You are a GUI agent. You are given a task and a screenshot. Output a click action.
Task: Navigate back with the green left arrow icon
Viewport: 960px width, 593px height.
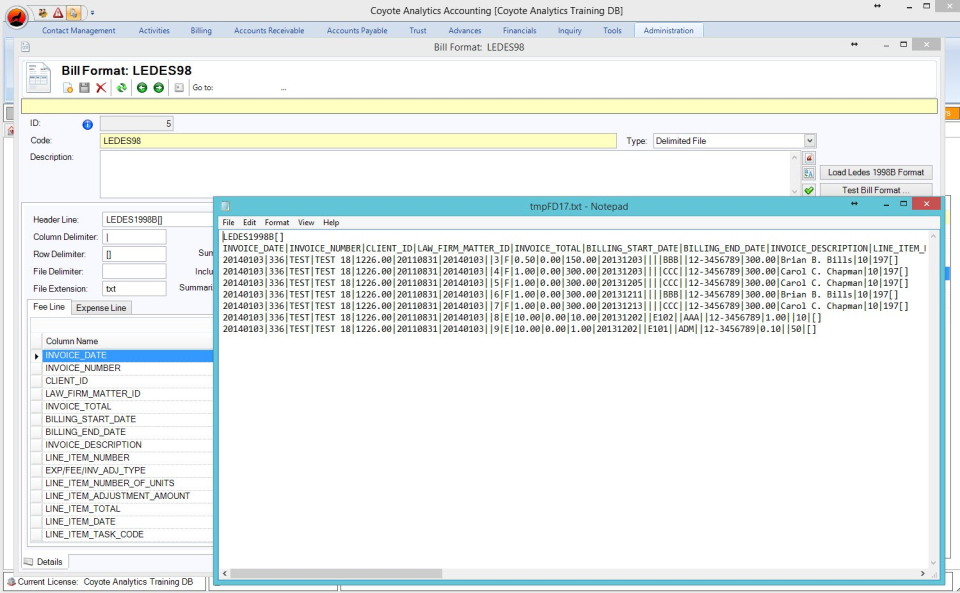pos(140,87)
